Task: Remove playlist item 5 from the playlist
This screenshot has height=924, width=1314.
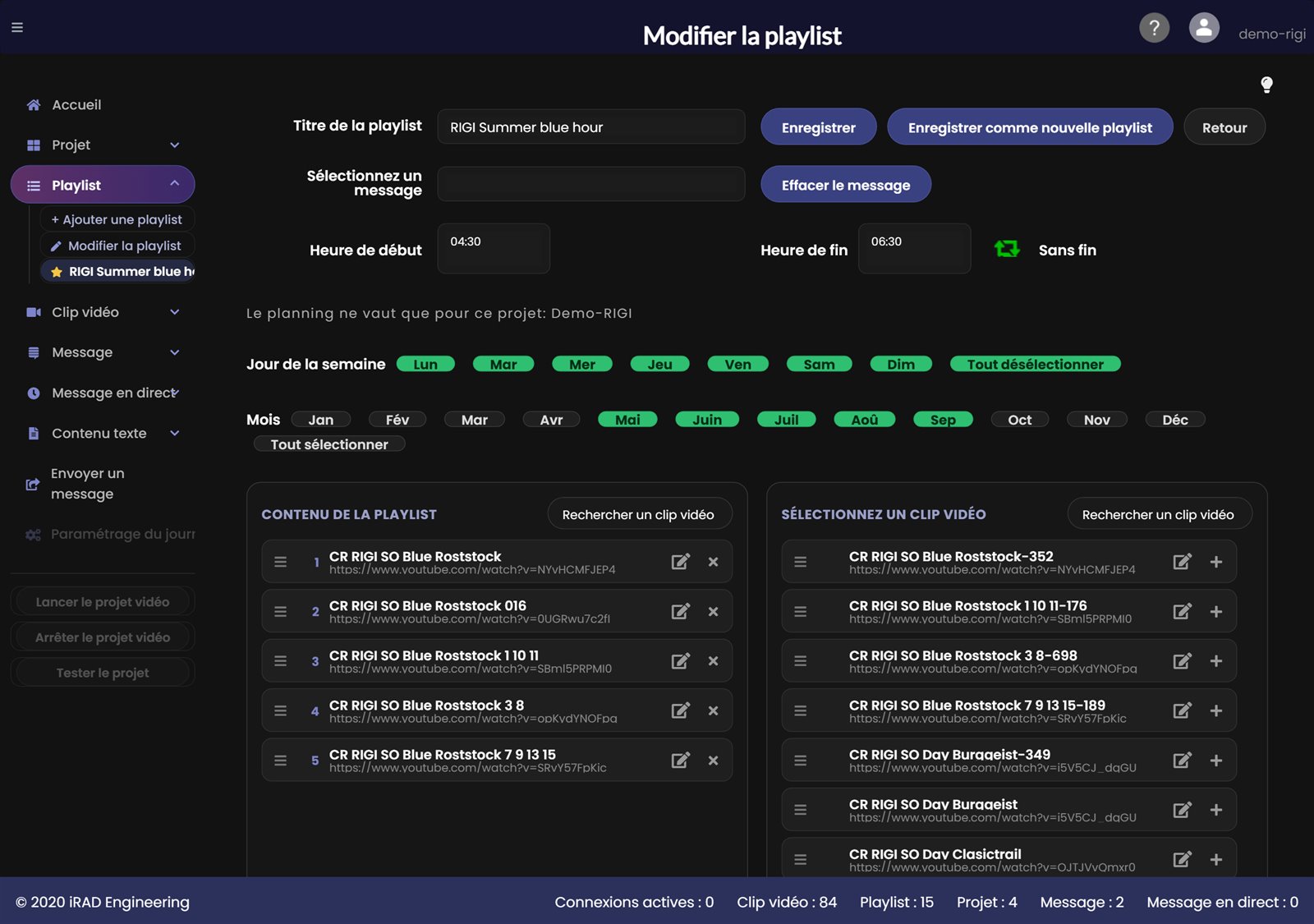Action: 713,760
